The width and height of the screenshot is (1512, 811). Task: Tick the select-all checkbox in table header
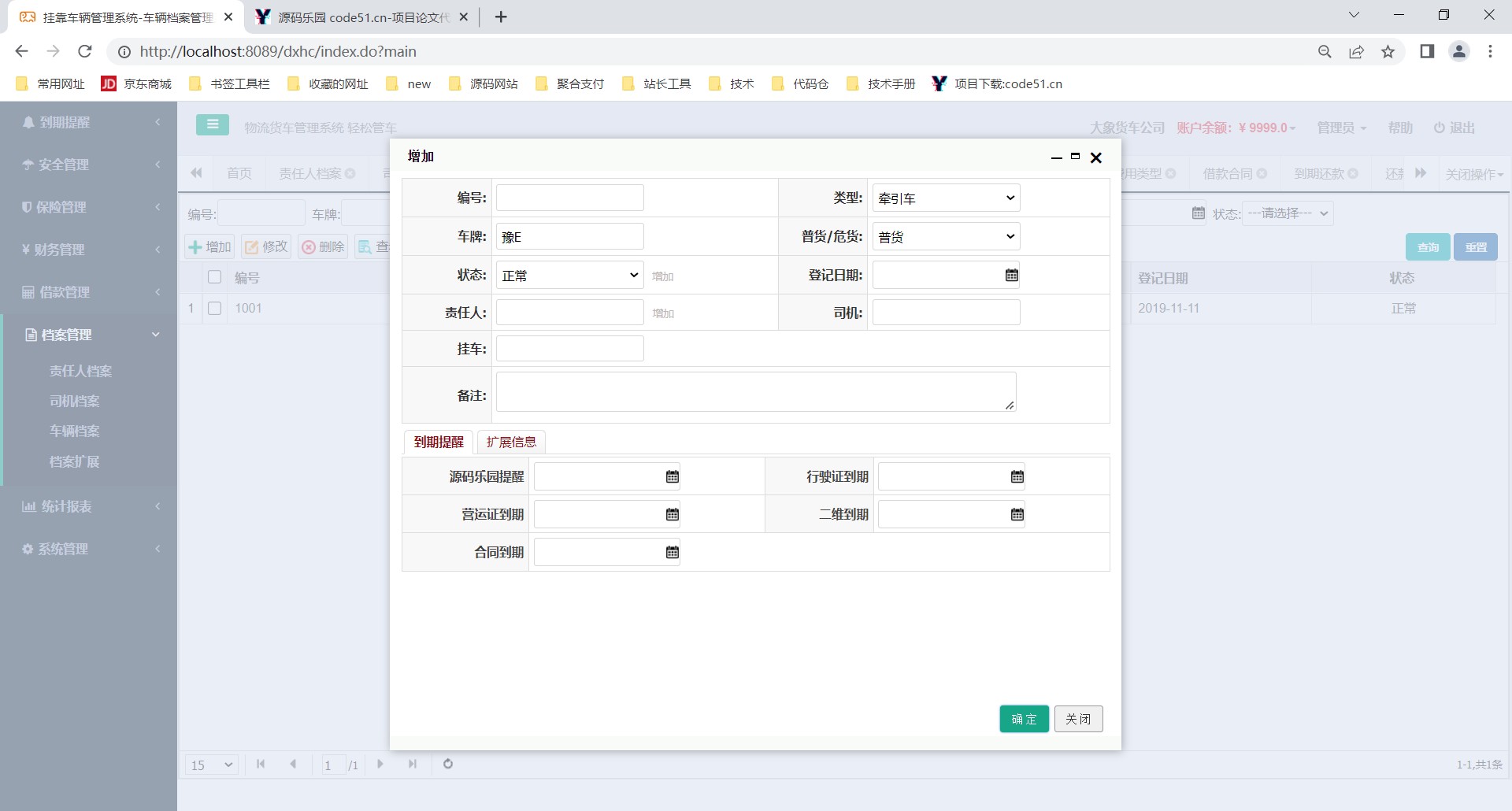(214, 276)
